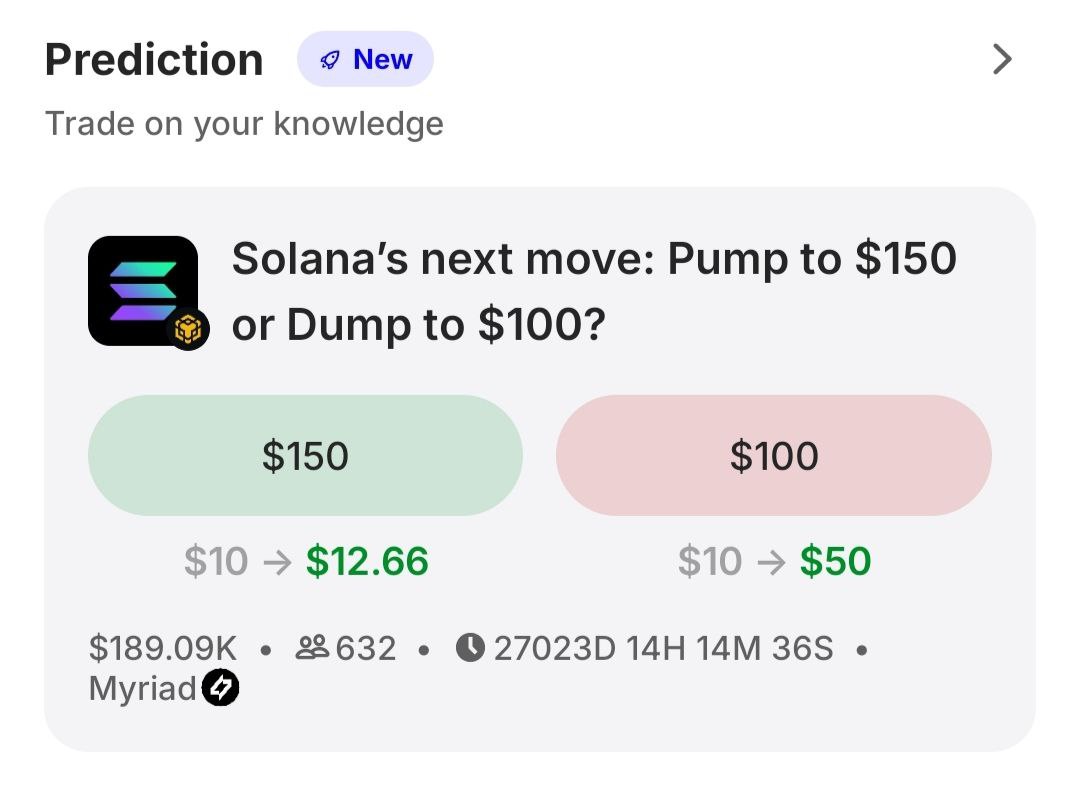The height and width of the screenshot is (795, 1072).
Task: Click the 632 participants count
Action: tap(366, 649)
